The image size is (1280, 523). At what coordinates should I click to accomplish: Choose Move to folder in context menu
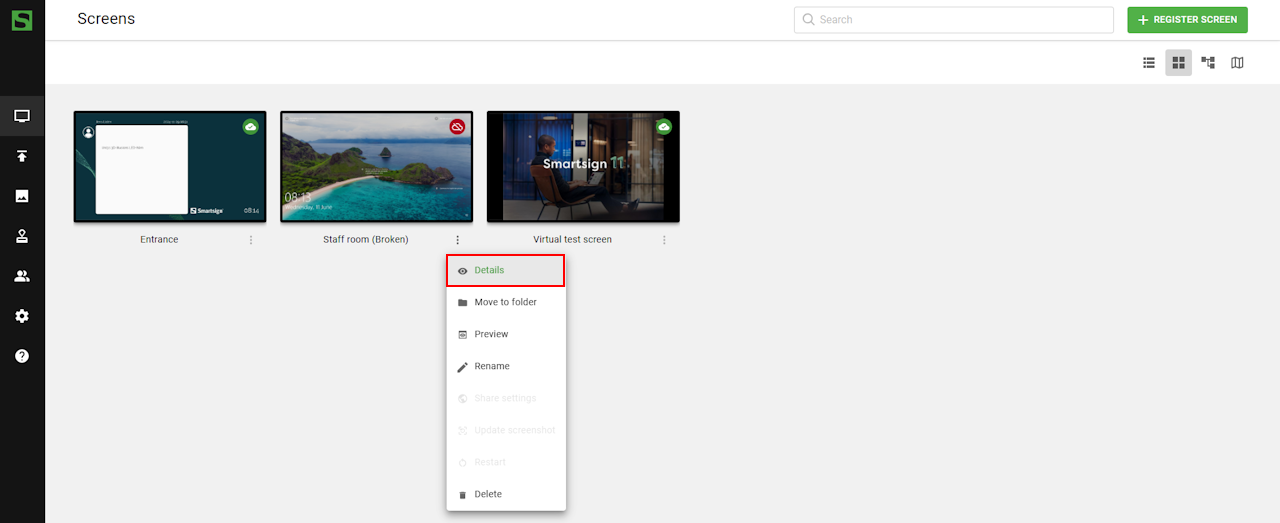click(506, 302)
